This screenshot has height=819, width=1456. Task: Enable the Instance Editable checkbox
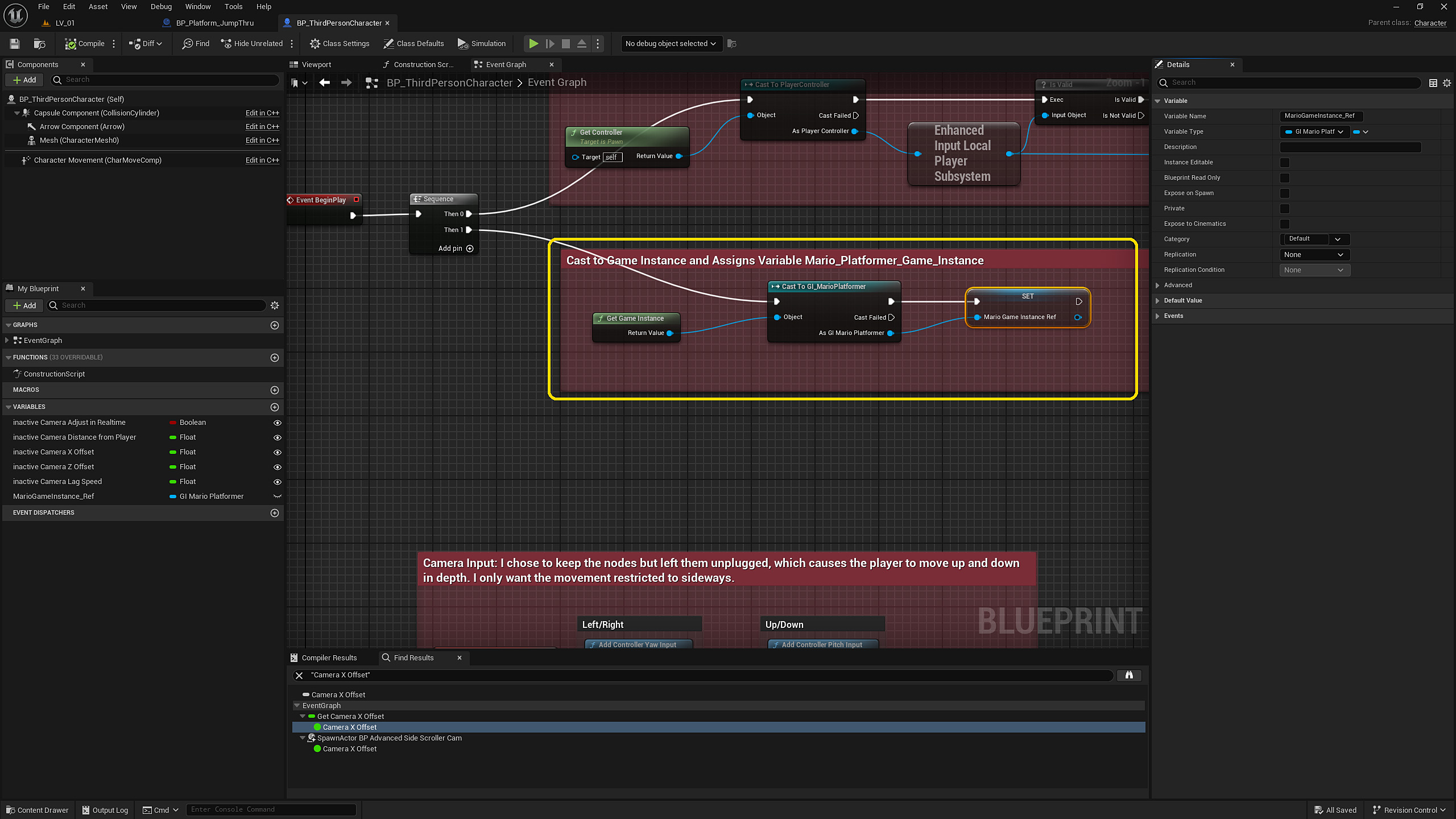click(1285, 163)
